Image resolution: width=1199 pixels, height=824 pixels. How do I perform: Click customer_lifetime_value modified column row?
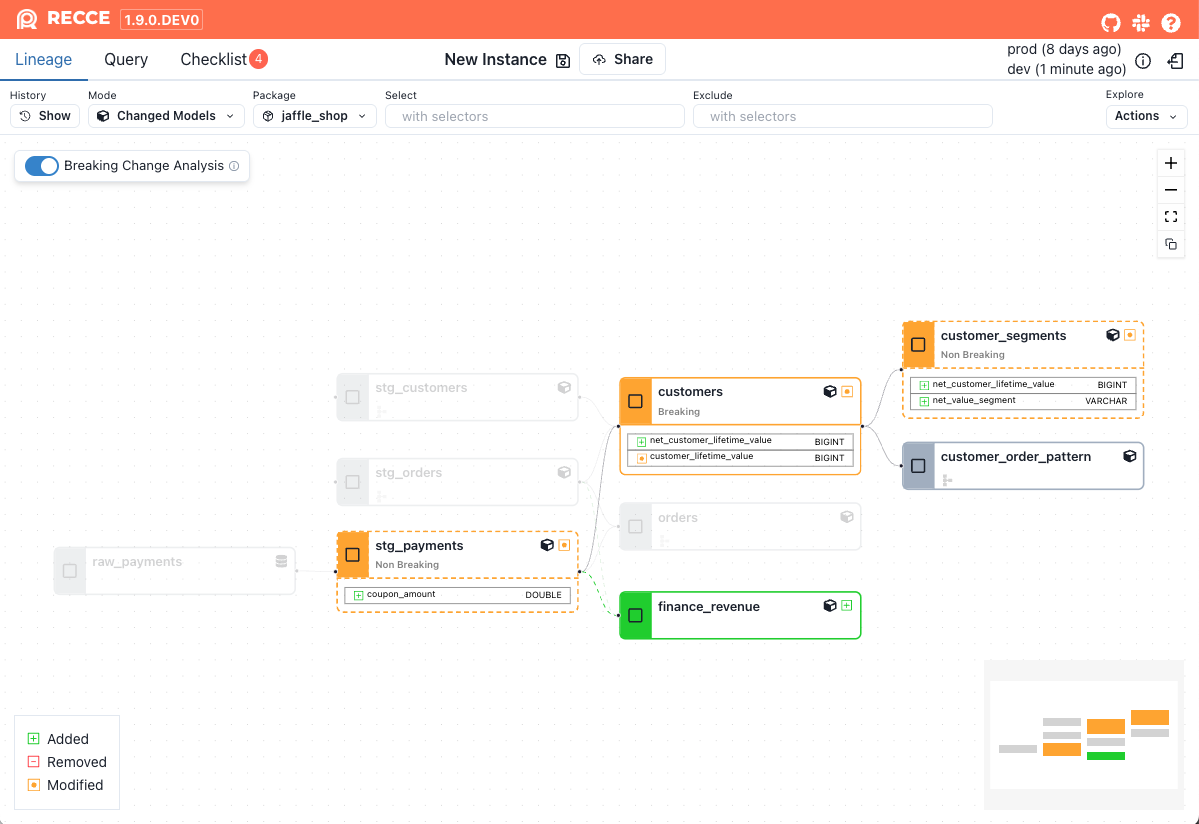740,457
